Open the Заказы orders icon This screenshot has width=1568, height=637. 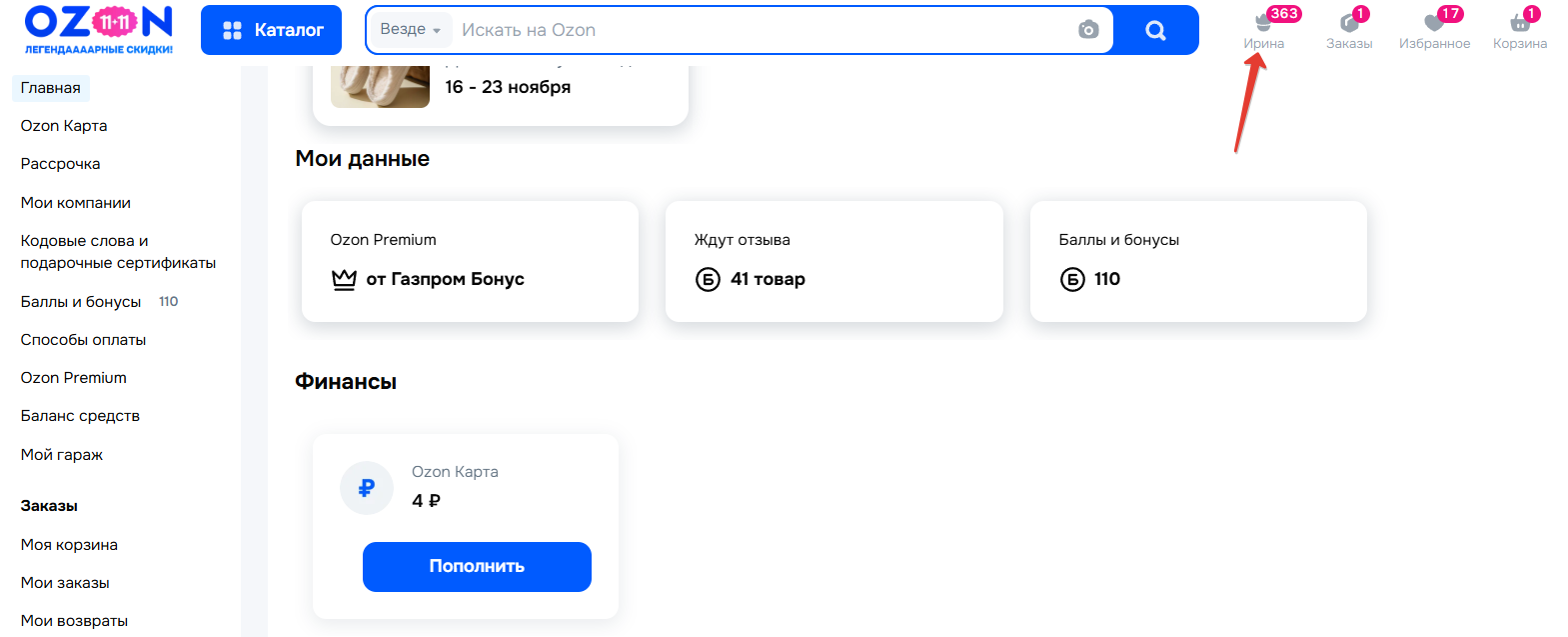pyautogui.click(x=1348, y=24)
